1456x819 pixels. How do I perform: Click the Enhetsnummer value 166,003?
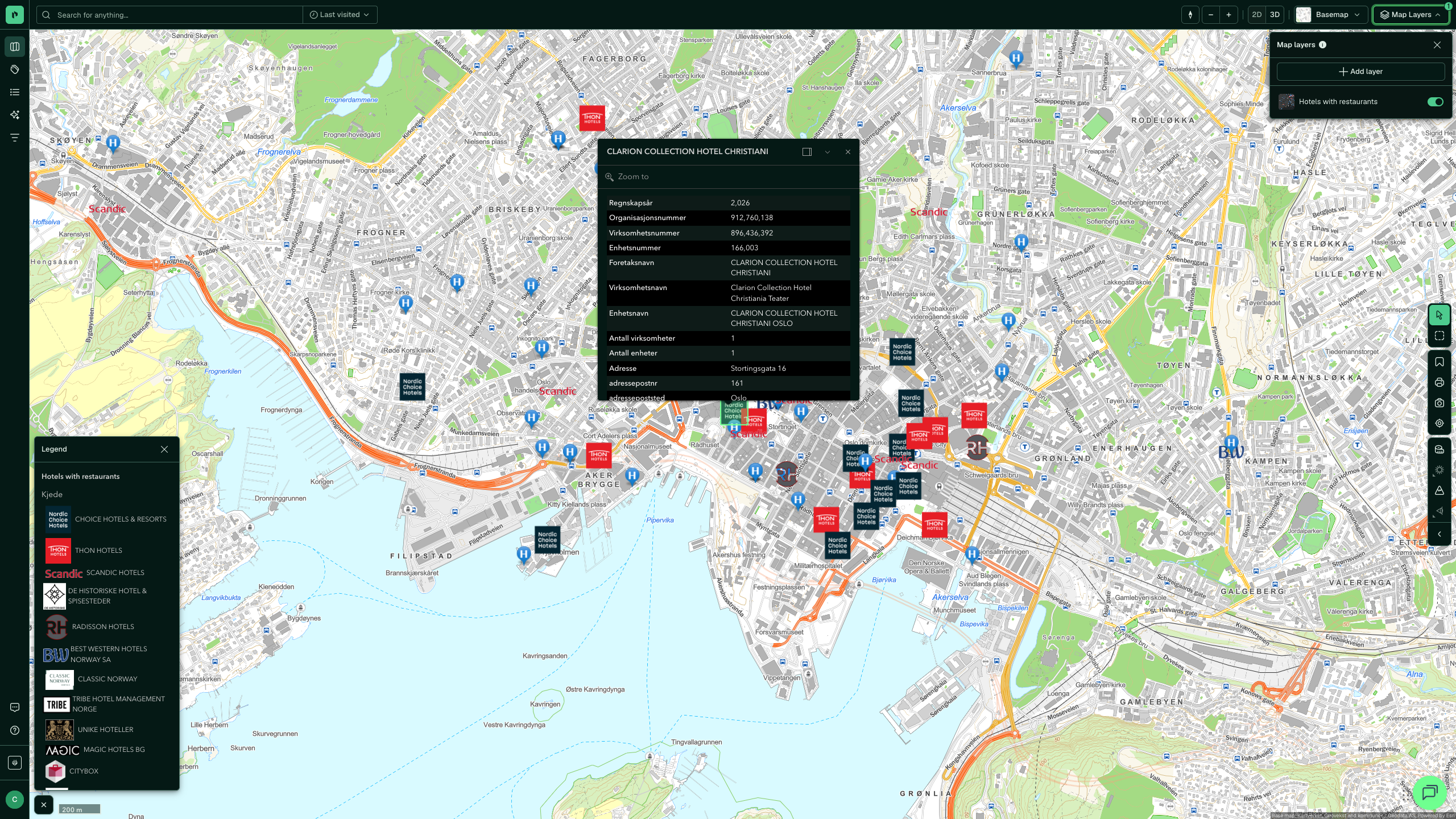tap(744, 248)
